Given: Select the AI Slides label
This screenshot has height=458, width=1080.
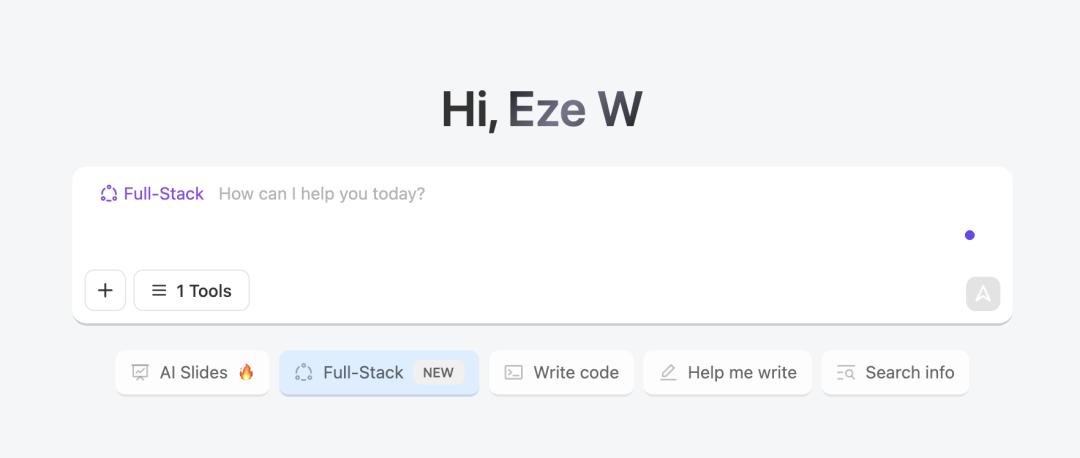Looking at the screenshot, I should [x=193, y=373].
